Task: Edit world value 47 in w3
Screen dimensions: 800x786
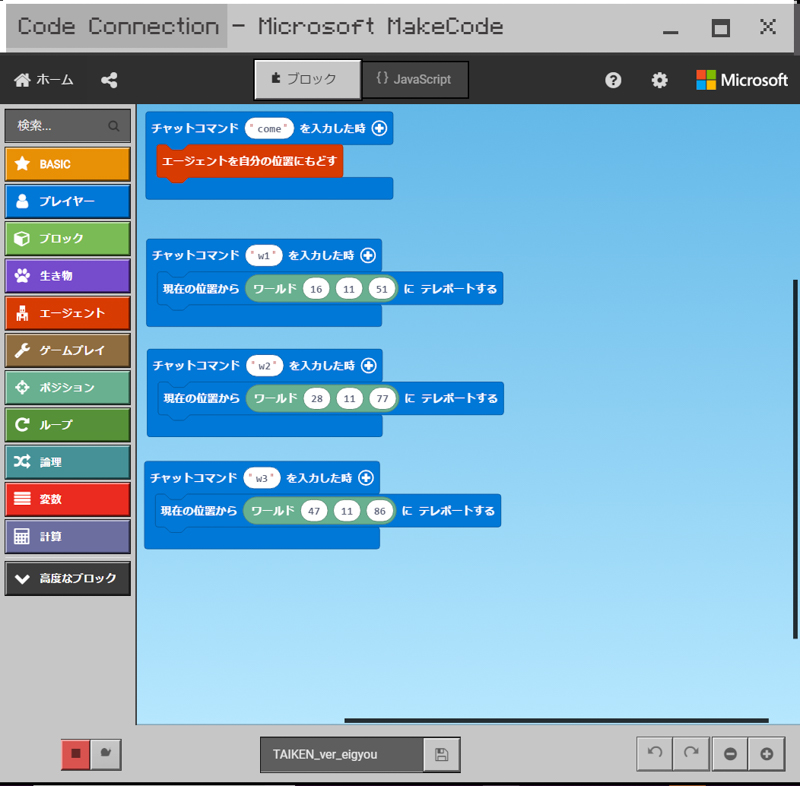Action: click(x=314, y=511)
